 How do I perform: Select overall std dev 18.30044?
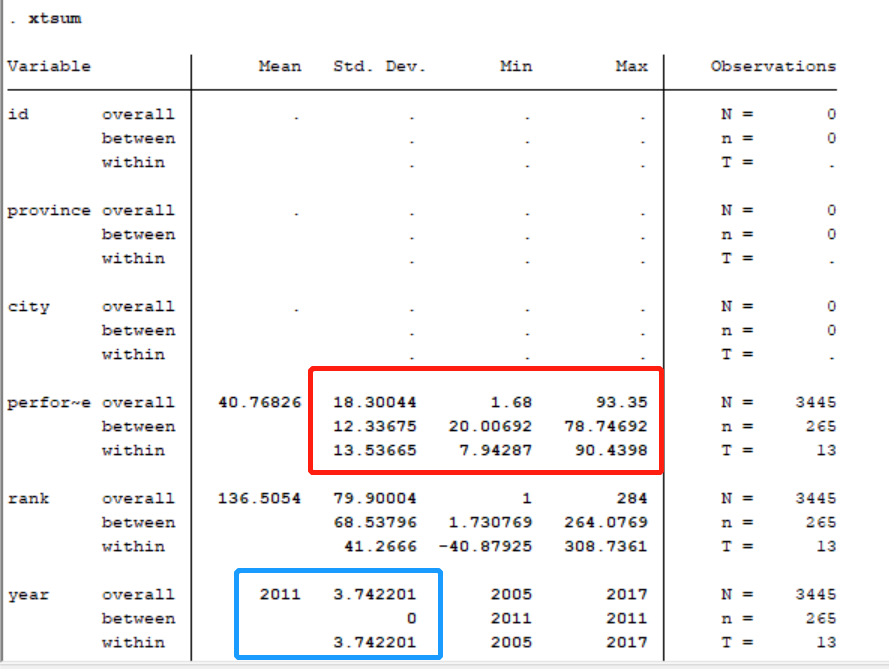click(x=375, y=403)
